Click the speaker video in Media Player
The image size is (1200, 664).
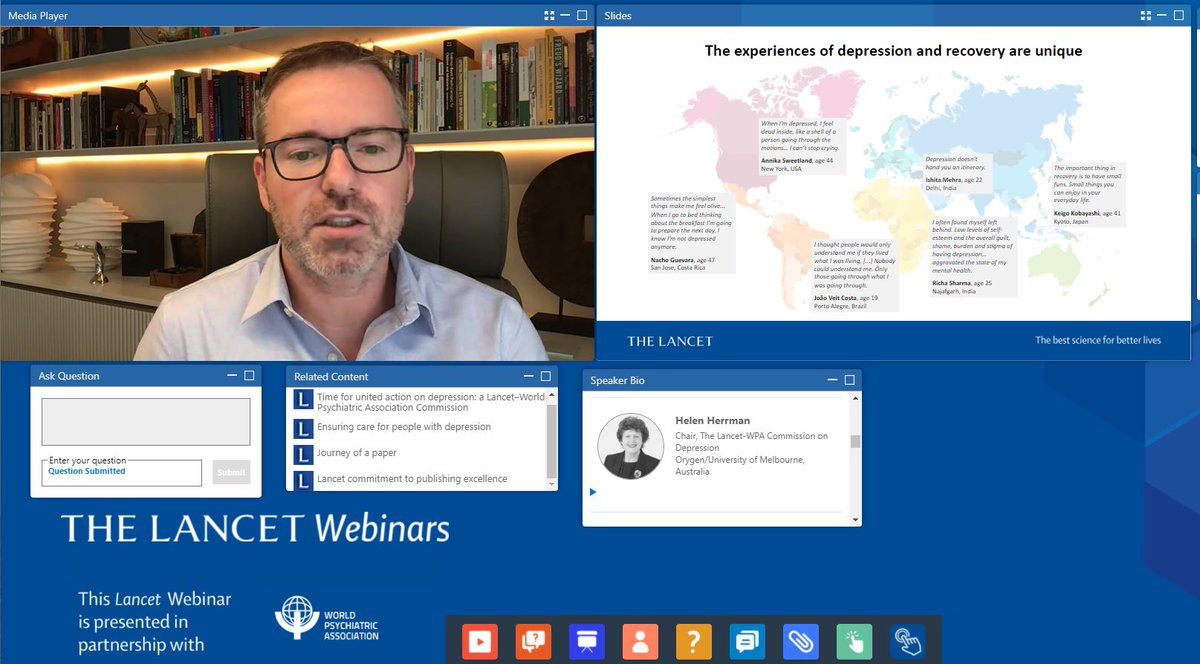coord(297,194)
